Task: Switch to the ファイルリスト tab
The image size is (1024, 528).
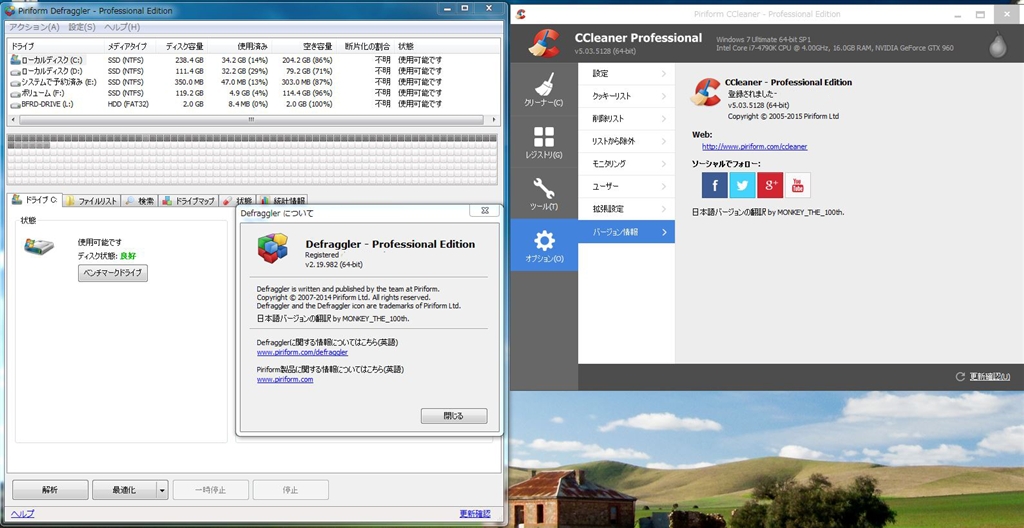Action: pos(91,201)
